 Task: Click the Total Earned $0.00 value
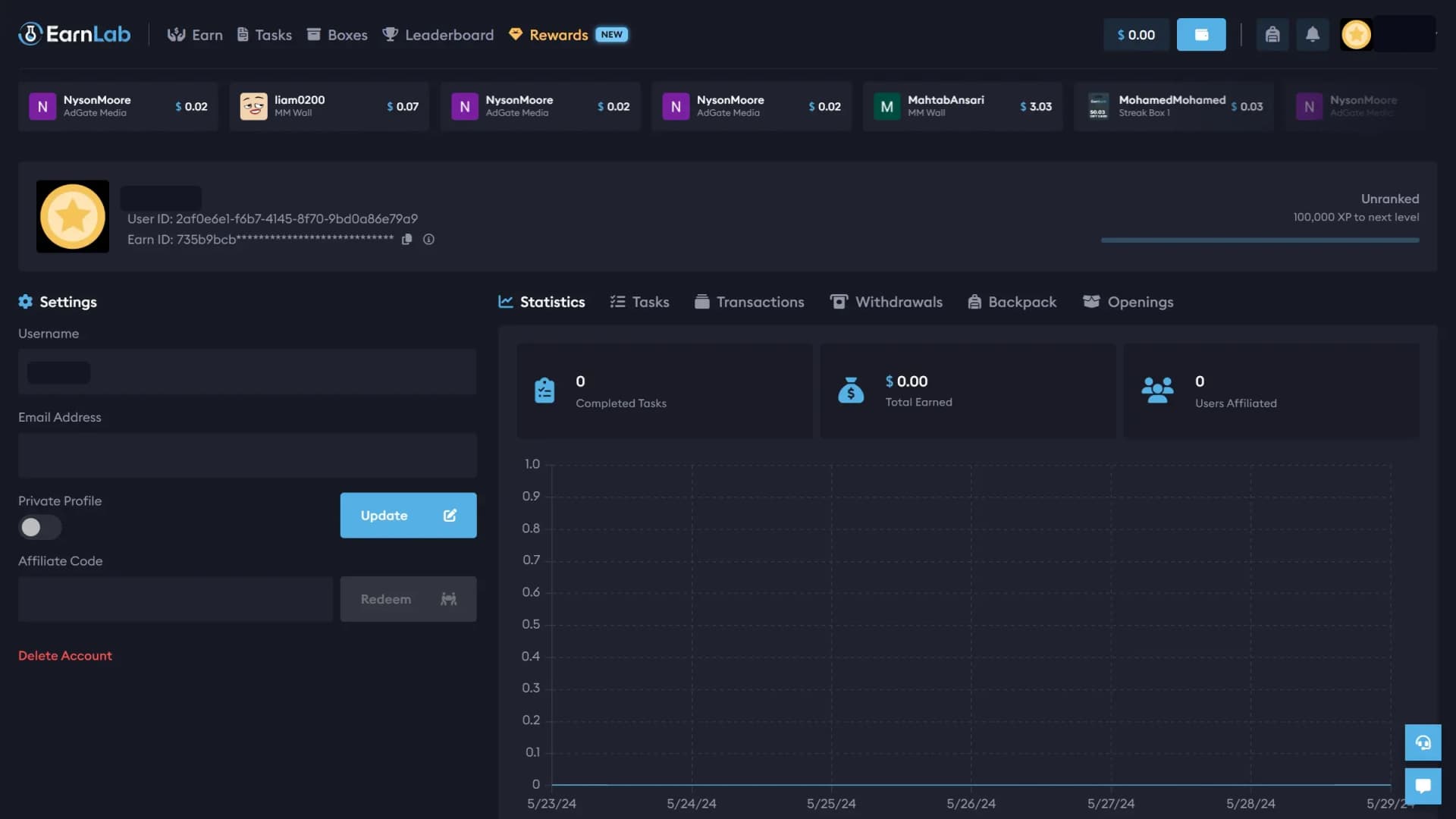pos(906,381)
